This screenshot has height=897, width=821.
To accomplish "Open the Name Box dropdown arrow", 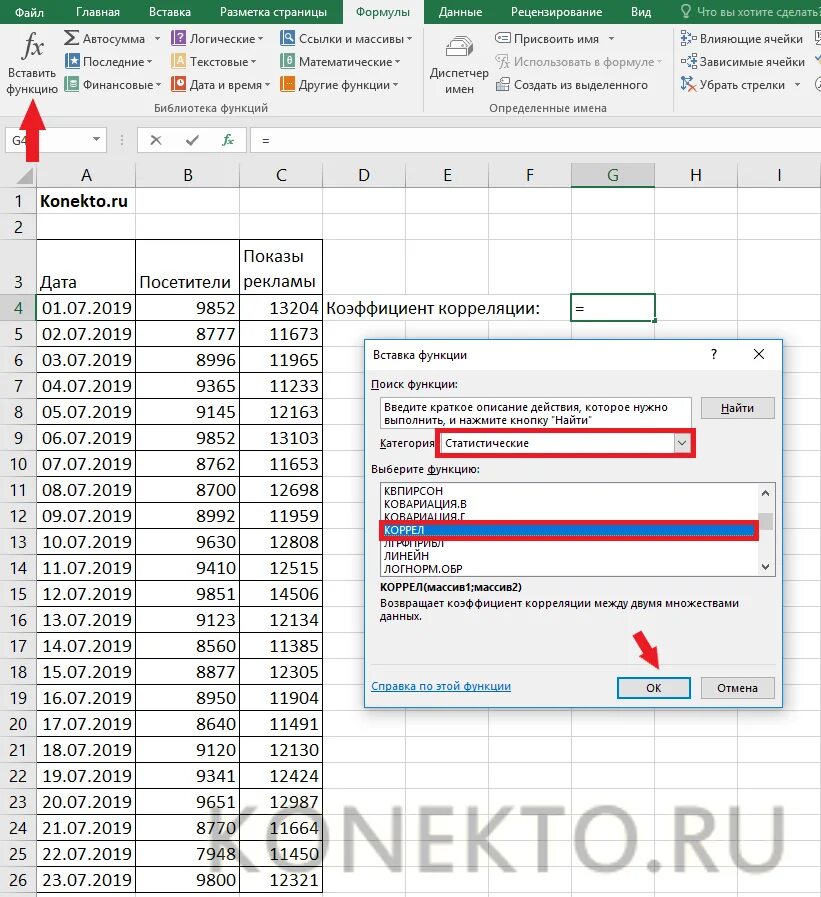I will [96, 139].
